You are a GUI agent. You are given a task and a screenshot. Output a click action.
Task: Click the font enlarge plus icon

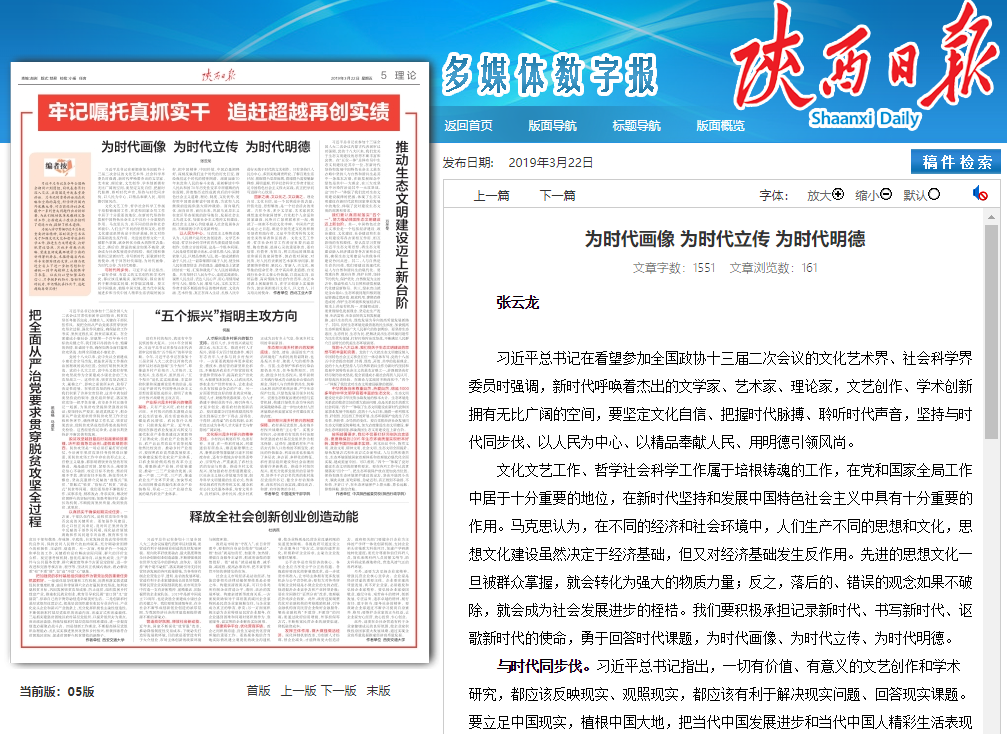(x=838, y=195)
